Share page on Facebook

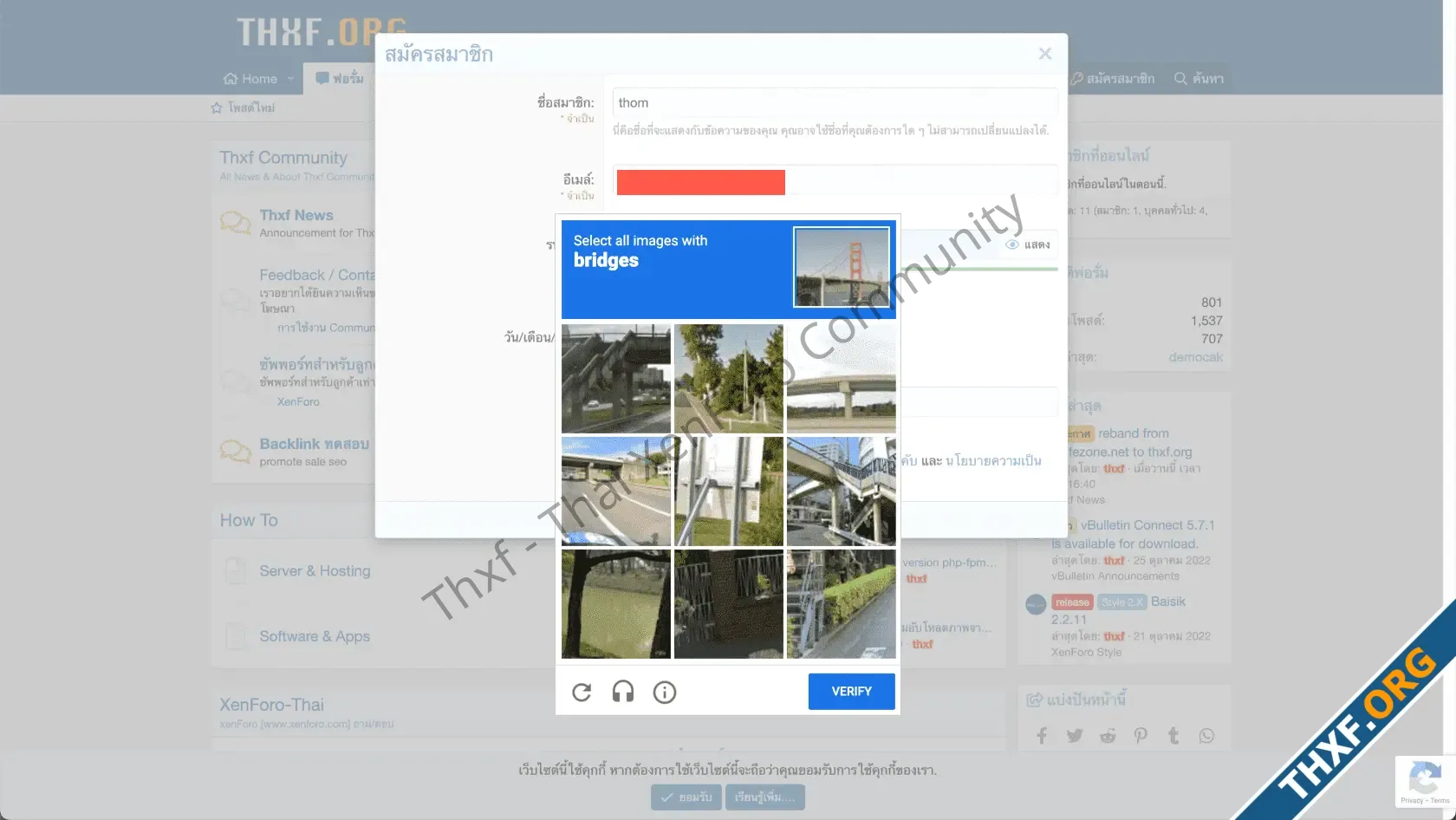[x=1042, y=736]
